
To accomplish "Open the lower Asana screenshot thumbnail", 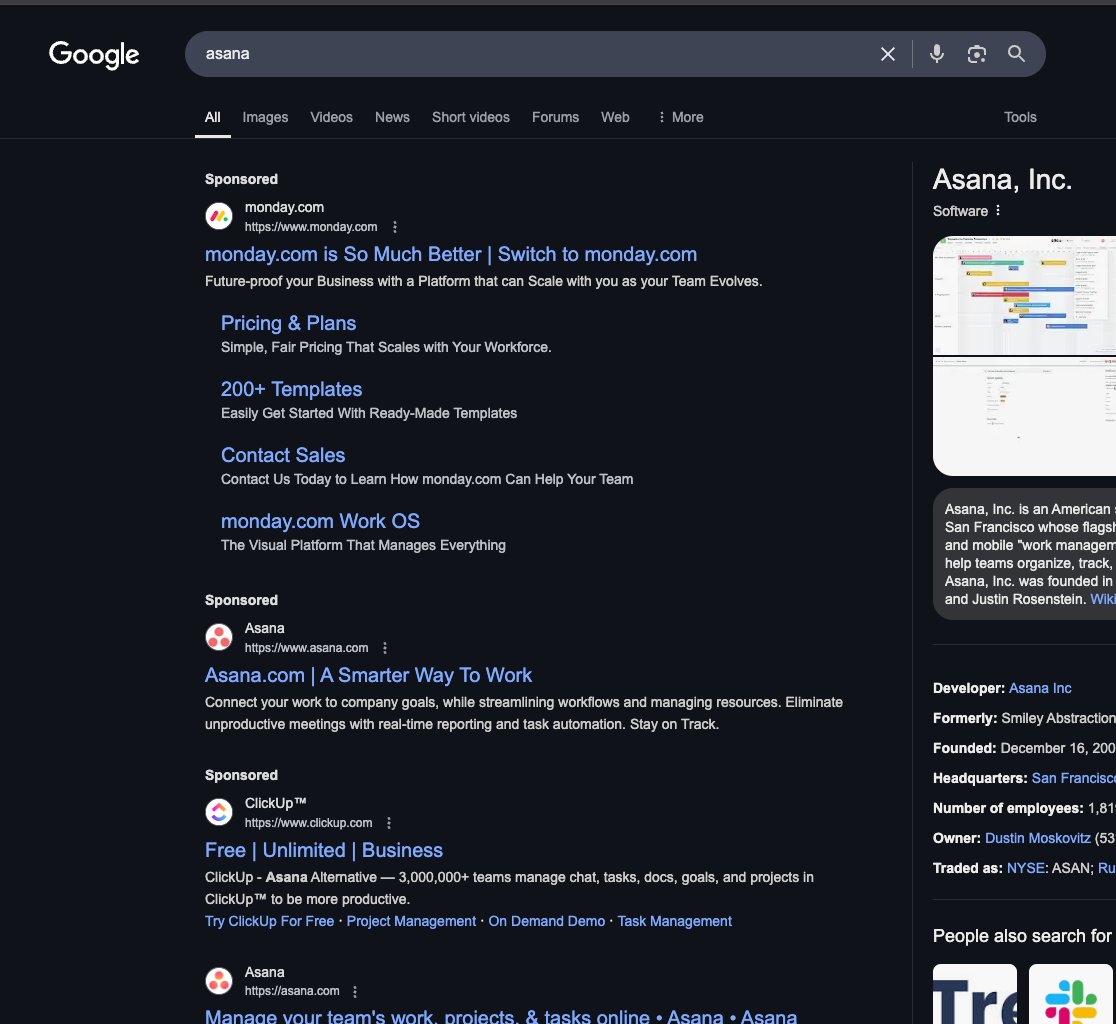I will click(x=1024, y=416).
